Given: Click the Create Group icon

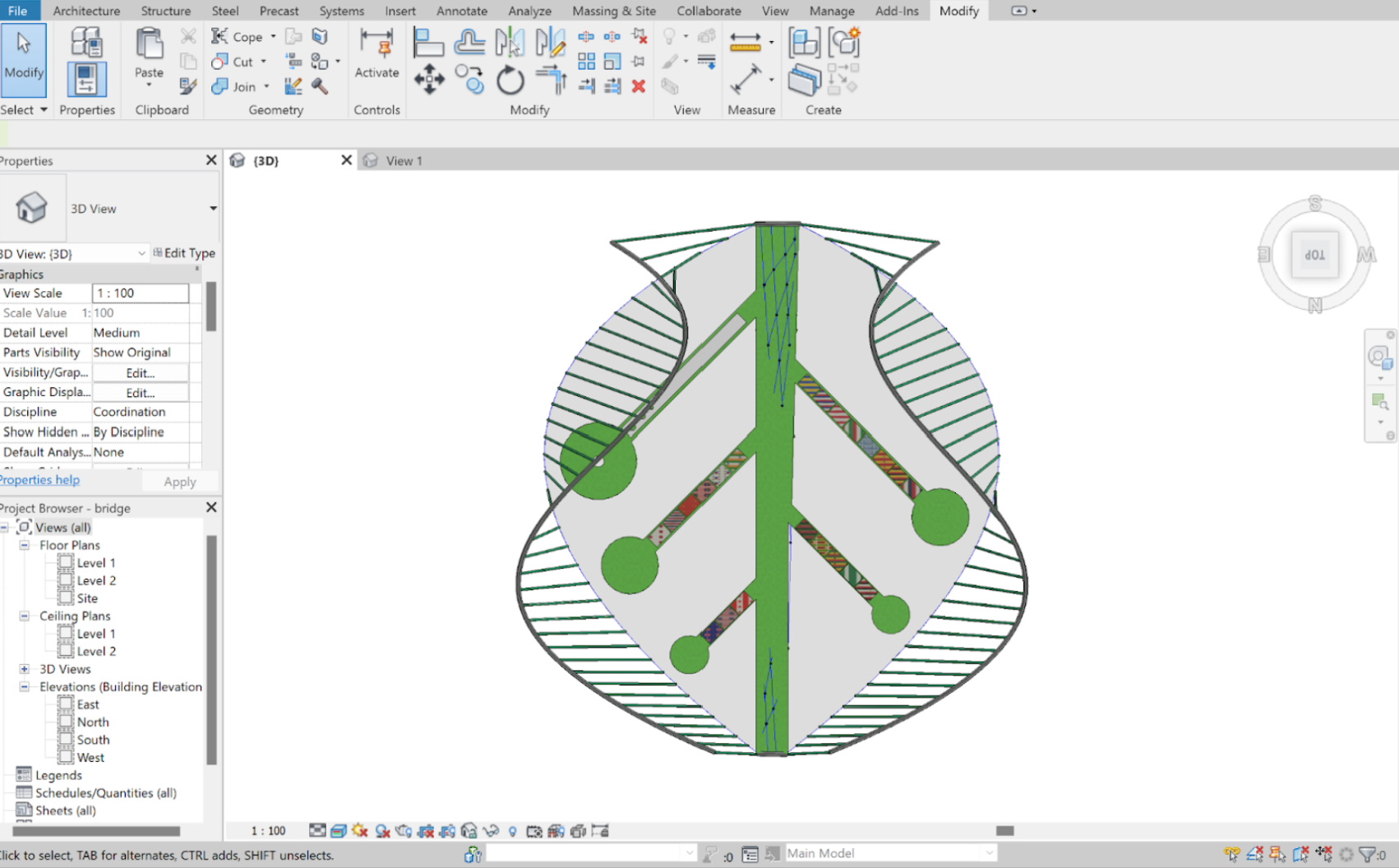Looking at the screenshot, I should [x=844, y=42].
